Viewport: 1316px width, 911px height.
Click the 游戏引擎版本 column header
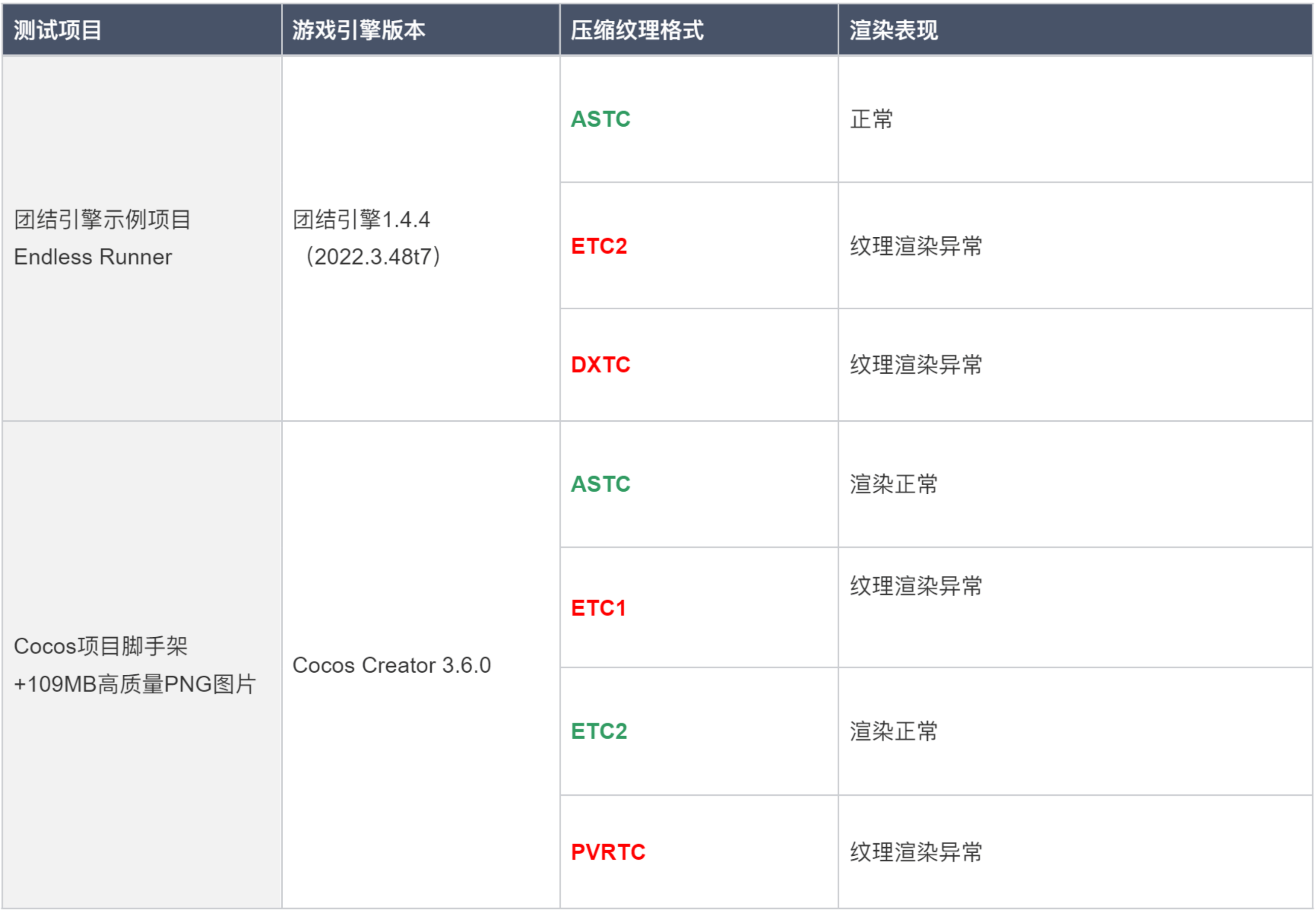pyautogui.click(x=358, y=30)
